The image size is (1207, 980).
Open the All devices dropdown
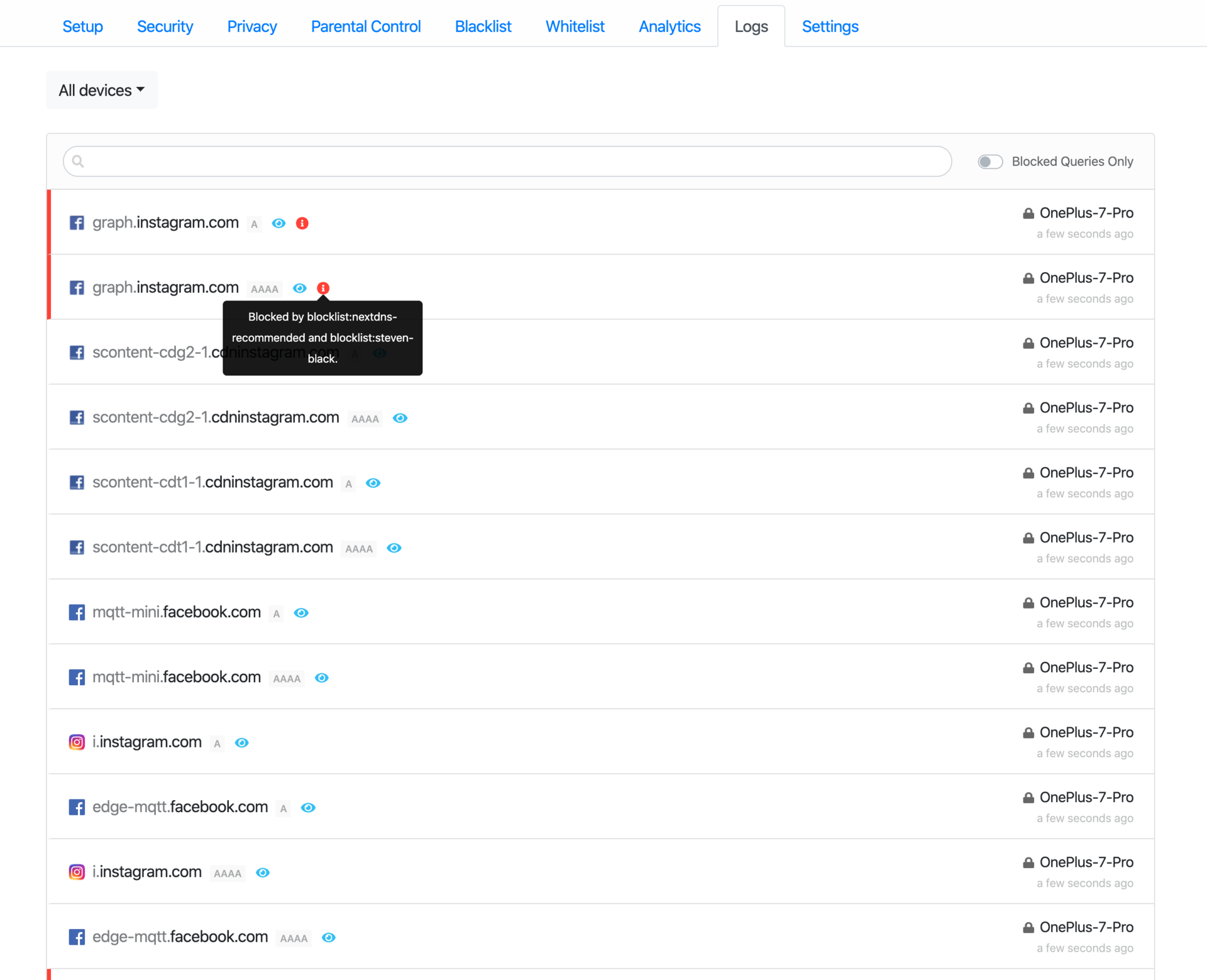(x=101, y=90)
